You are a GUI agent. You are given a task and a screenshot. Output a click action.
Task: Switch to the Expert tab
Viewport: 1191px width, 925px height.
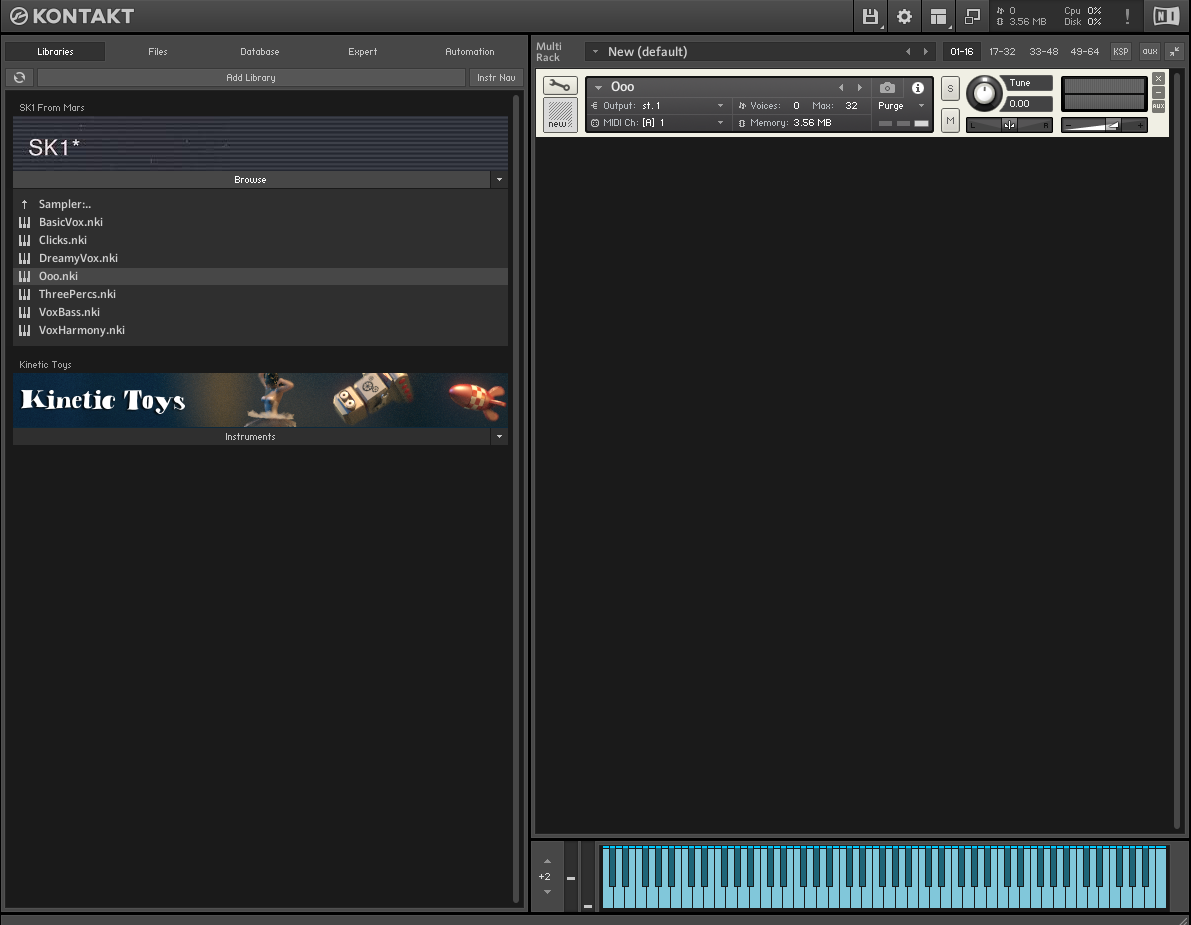pos(362,52)
